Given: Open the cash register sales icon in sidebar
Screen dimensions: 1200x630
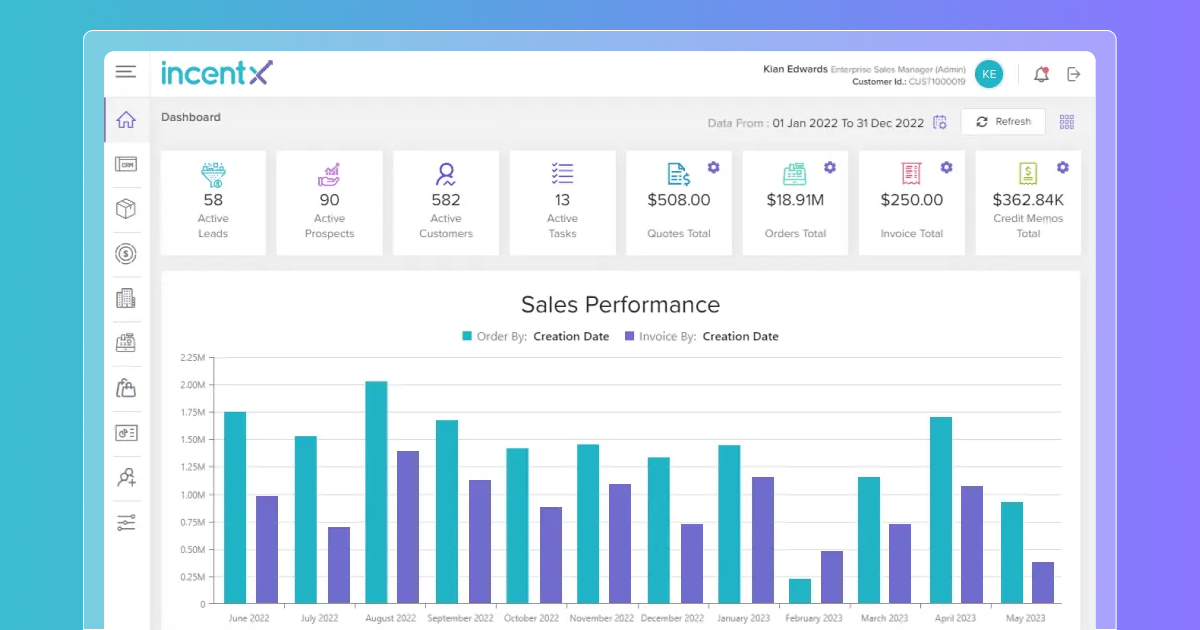Looking at the screenshot, I should point(126,343).
